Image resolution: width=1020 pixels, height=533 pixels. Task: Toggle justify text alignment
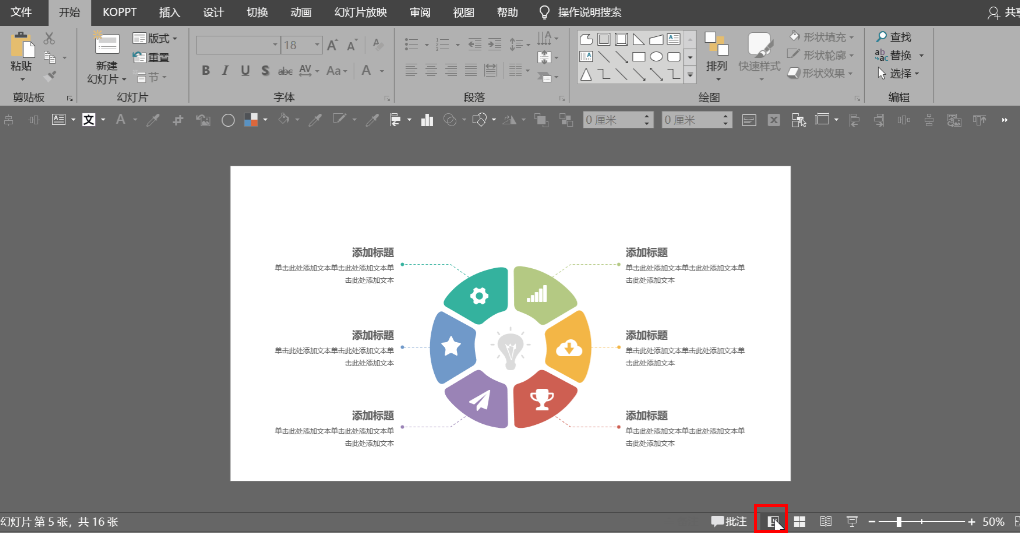(x=470, y=70)
